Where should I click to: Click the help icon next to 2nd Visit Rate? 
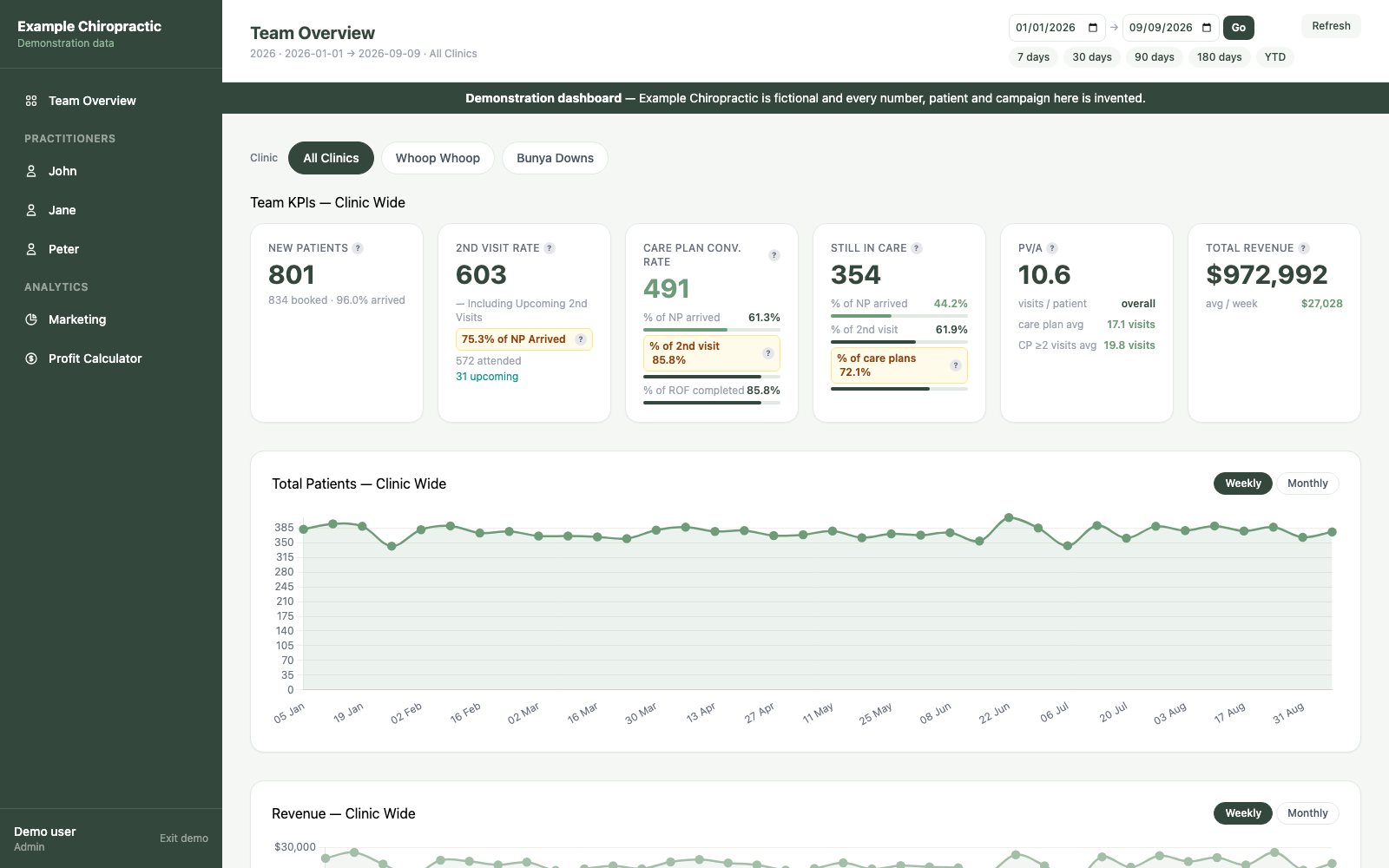coord(550,248)
